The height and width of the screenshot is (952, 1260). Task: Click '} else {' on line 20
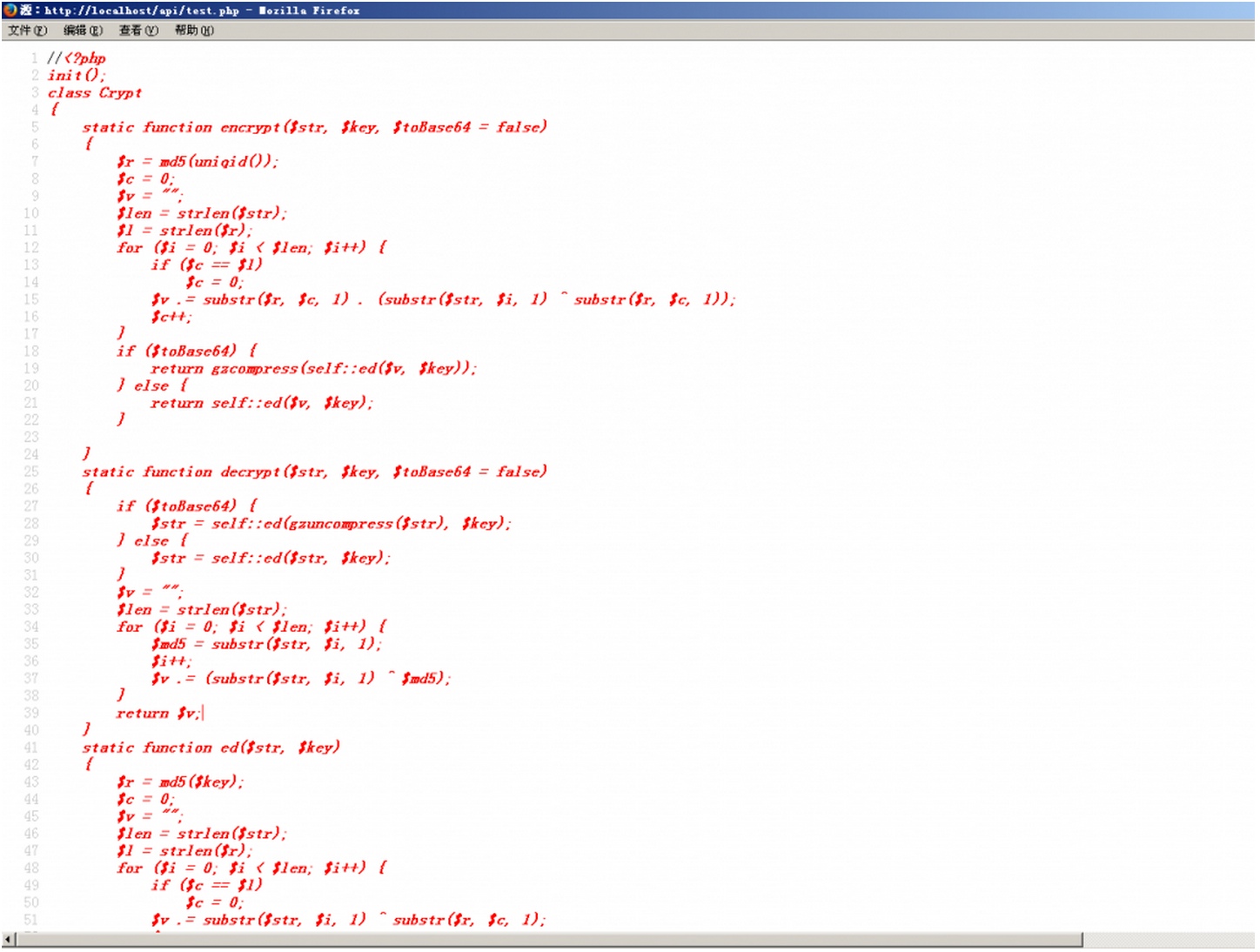point(152,385)
